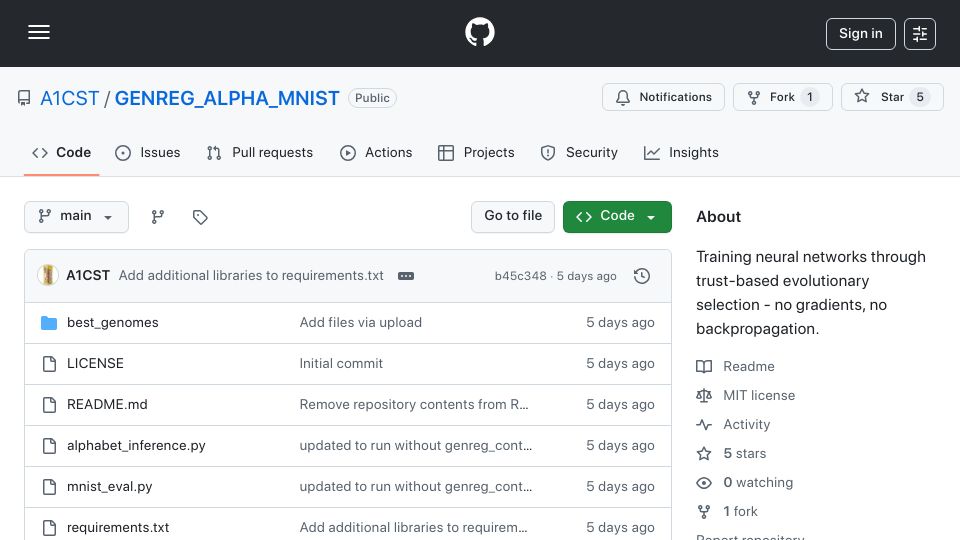This screenshot has height=540, width=960.
Task: Expand the green Code dropdown
Action: (x=617, y=217)
